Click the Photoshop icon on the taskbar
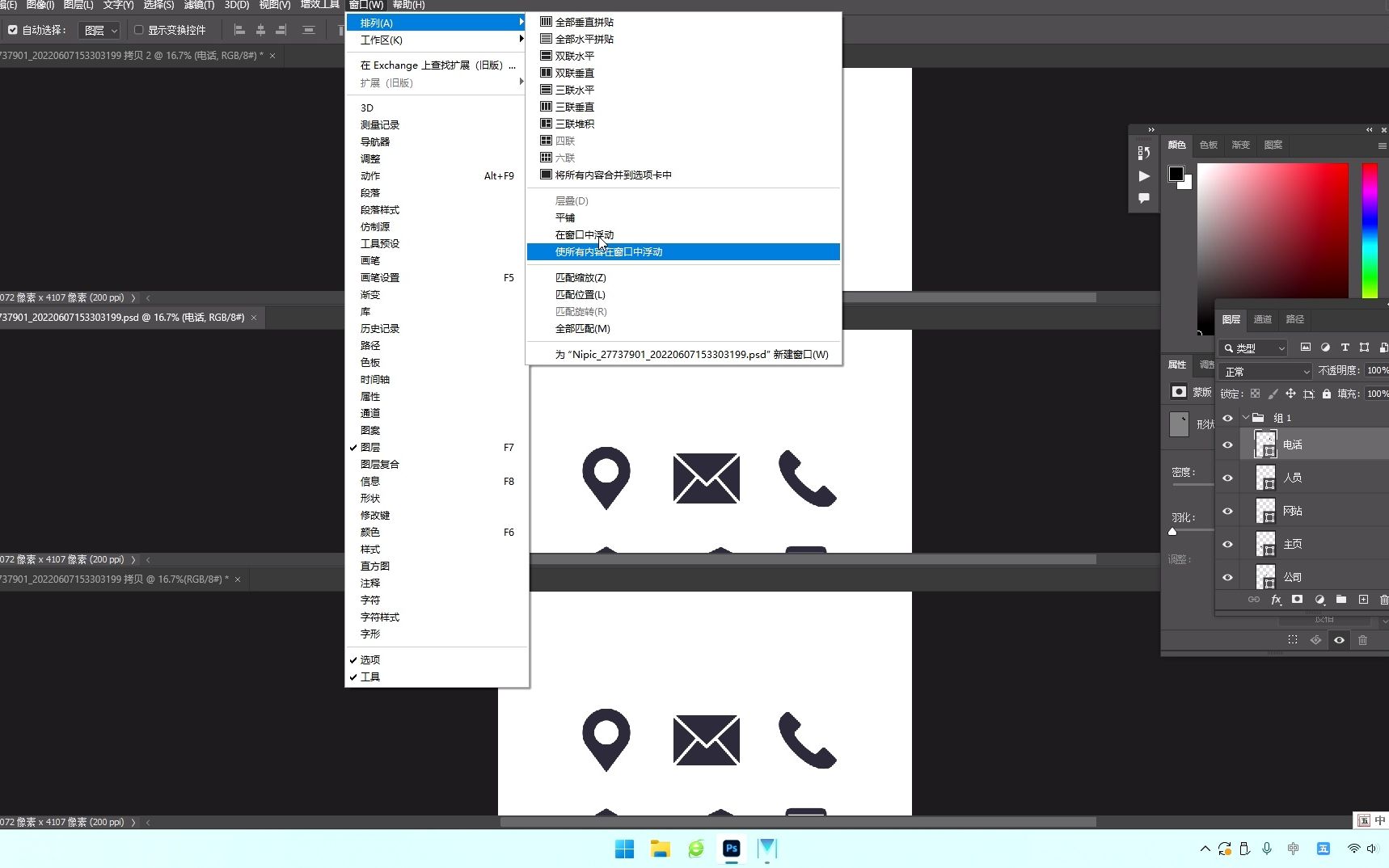Image resolution: width=1389 pixels, height=868 pixels. 731,849
